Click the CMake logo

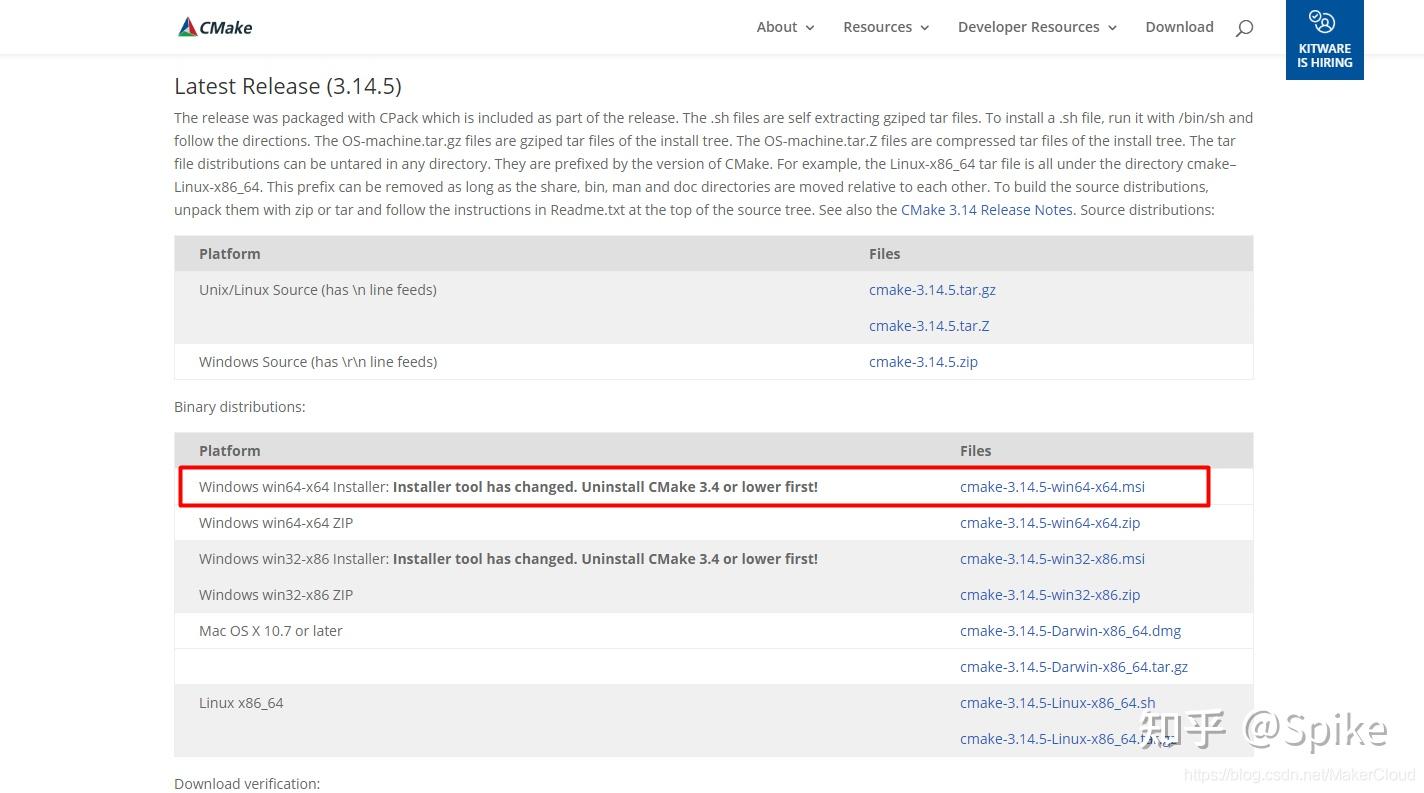215,27
